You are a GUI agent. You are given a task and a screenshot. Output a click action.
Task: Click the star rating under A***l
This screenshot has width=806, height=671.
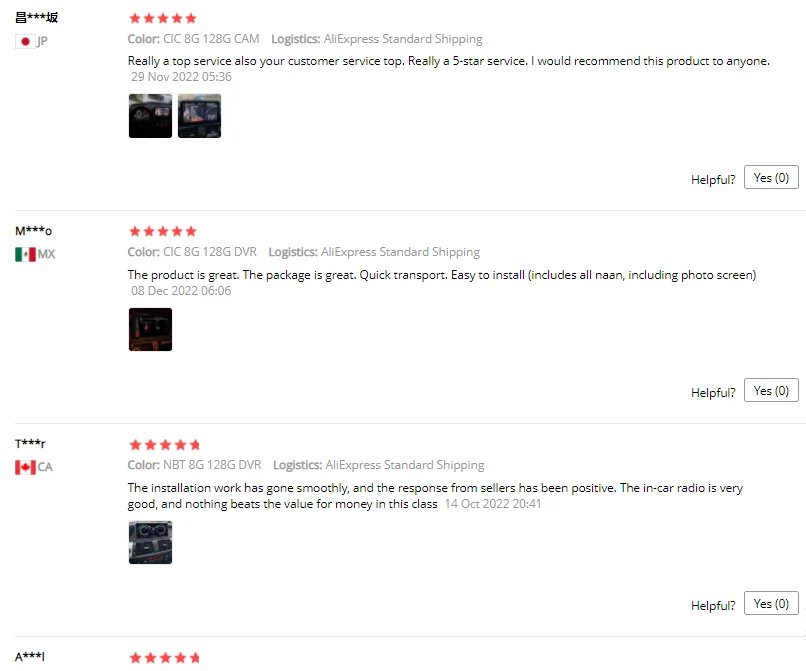[164, 658]
